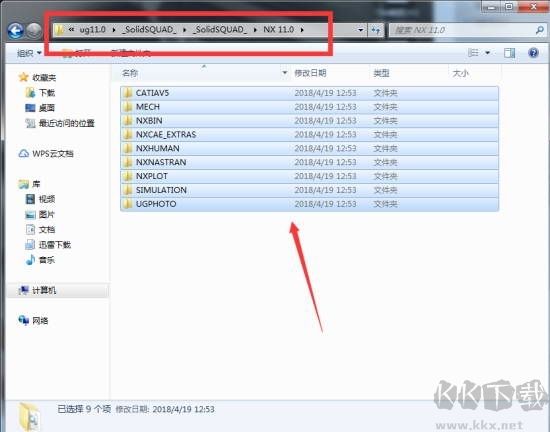Click the folder thumbnail in details pane
The width and height of the screenshot is (550, 432).
tap(30, 417)
